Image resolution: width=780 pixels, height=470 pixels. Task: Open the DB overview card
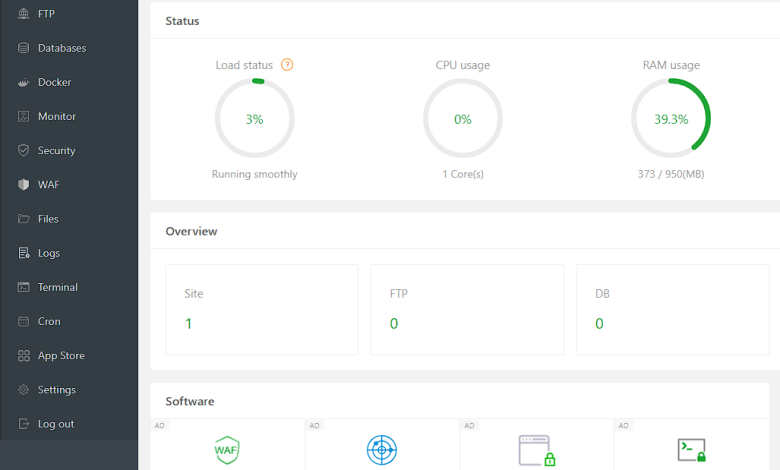coord(673,309)
